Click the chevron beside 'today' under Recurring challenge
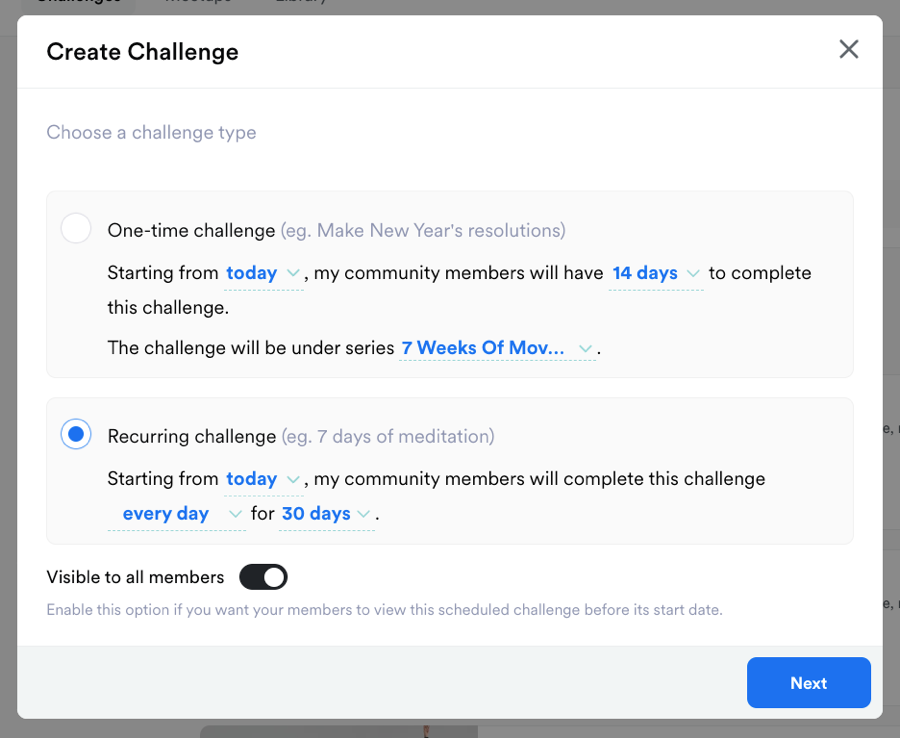900x738 pixels. point(293,479)
